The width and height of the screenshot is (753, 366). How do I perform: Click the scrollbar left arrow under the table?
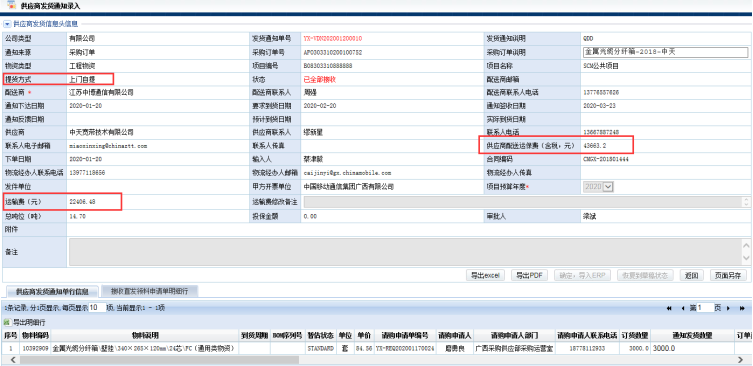pyautogui.click(x=13, y=360)
